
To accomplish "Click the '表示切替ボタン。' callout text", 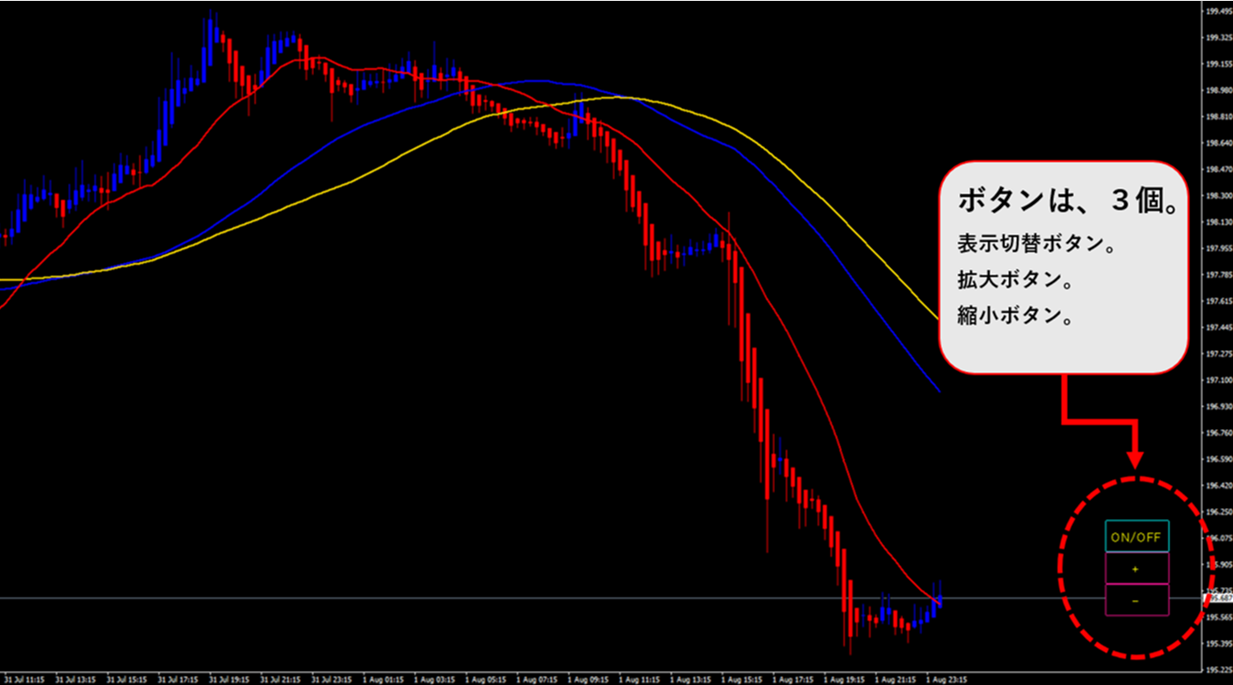I will [x=1022, y=243].
